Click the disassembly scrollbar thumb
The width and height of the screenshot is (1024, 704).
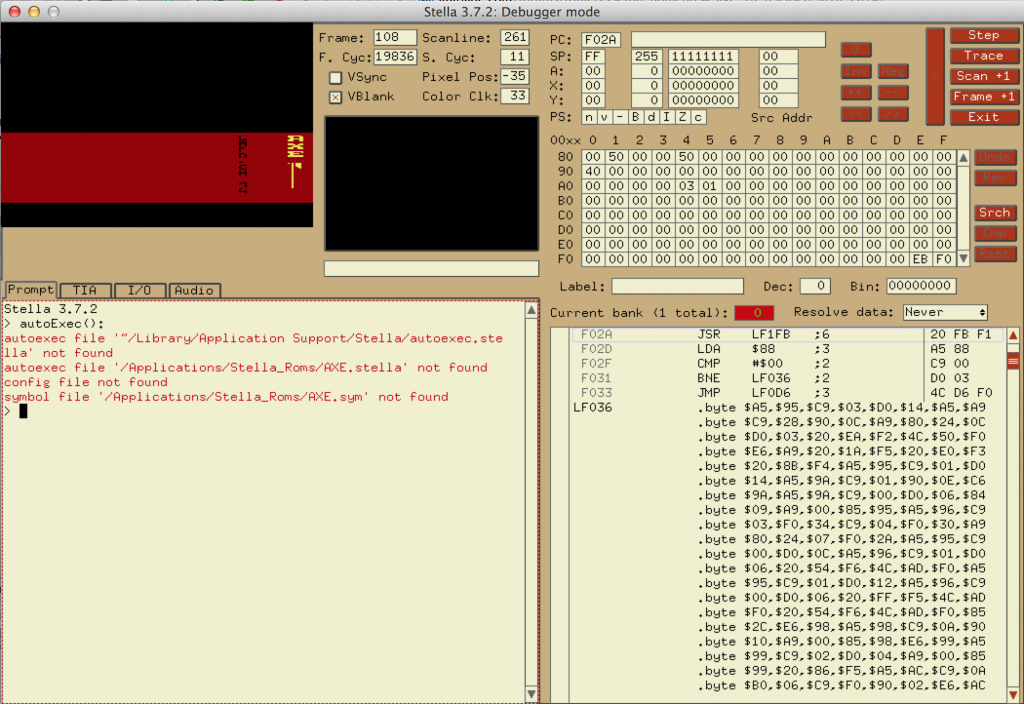tap(1013, 360)
